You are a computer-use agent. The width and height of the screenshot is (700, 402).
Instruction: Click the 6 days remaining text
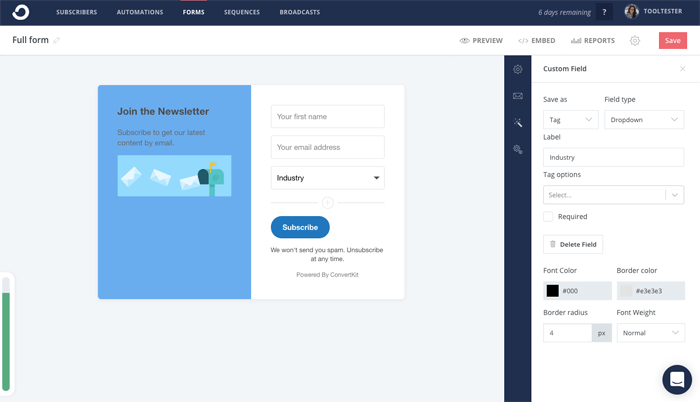(564, 13)
